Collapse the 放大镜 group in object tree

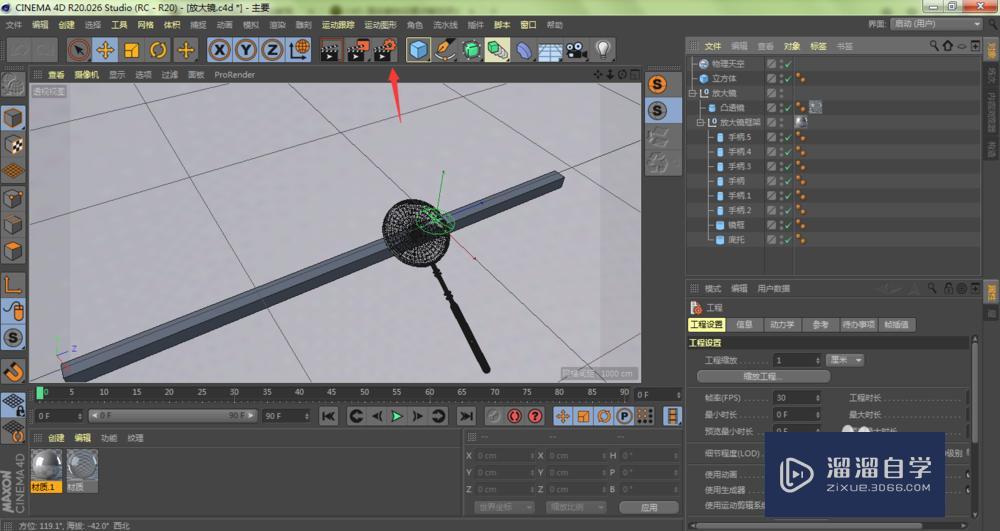tap(692, 93)
